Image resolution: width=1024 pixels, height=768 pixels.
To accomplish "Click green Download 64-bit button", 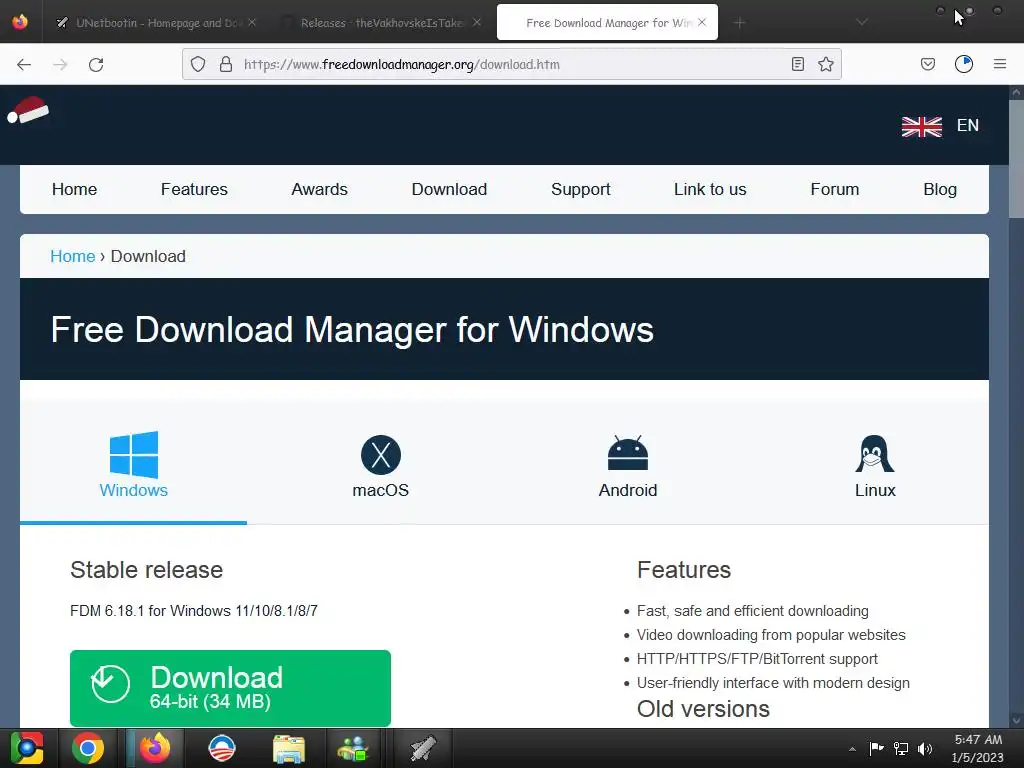I will pyautogui.click(x=231, y=688).
